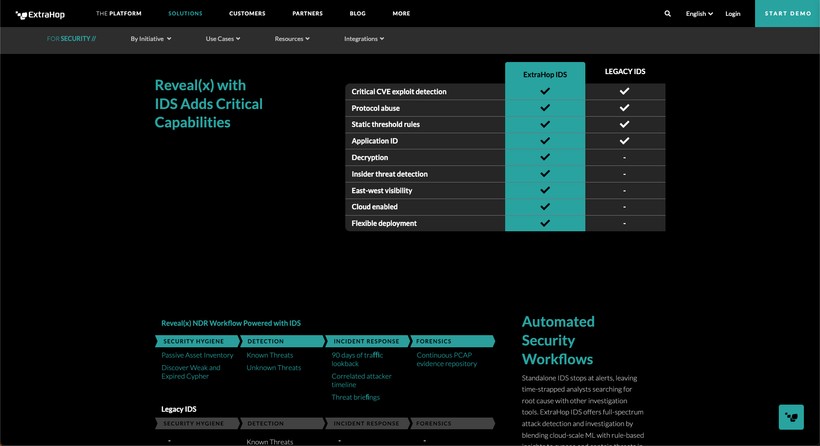Open the Integrations dropdown

coord(364,39)
